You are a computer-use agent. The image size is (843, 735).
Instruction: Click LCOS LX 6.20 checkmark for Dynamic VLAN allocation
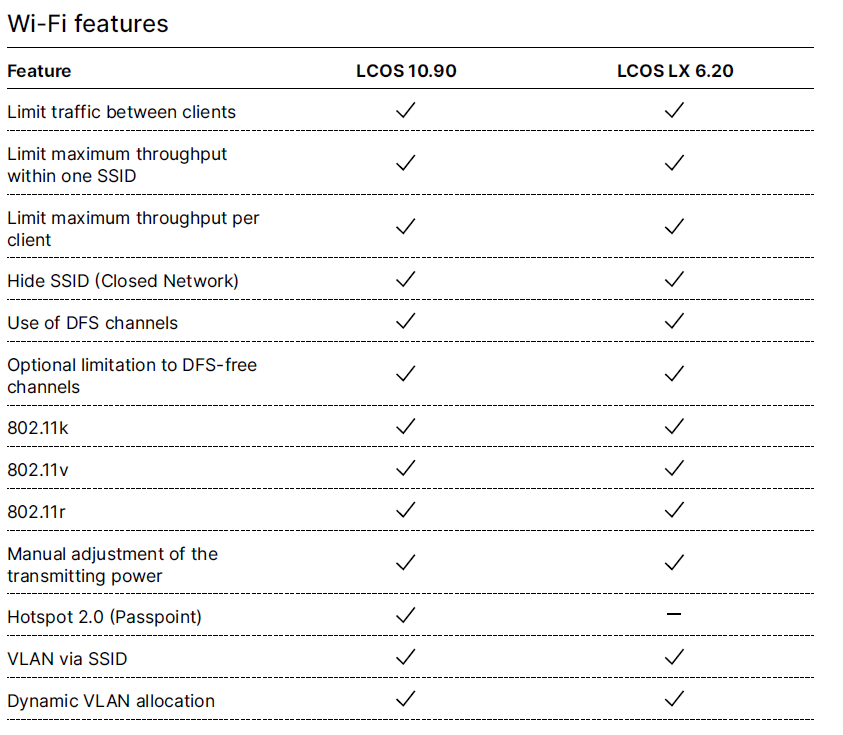[674, 699]
